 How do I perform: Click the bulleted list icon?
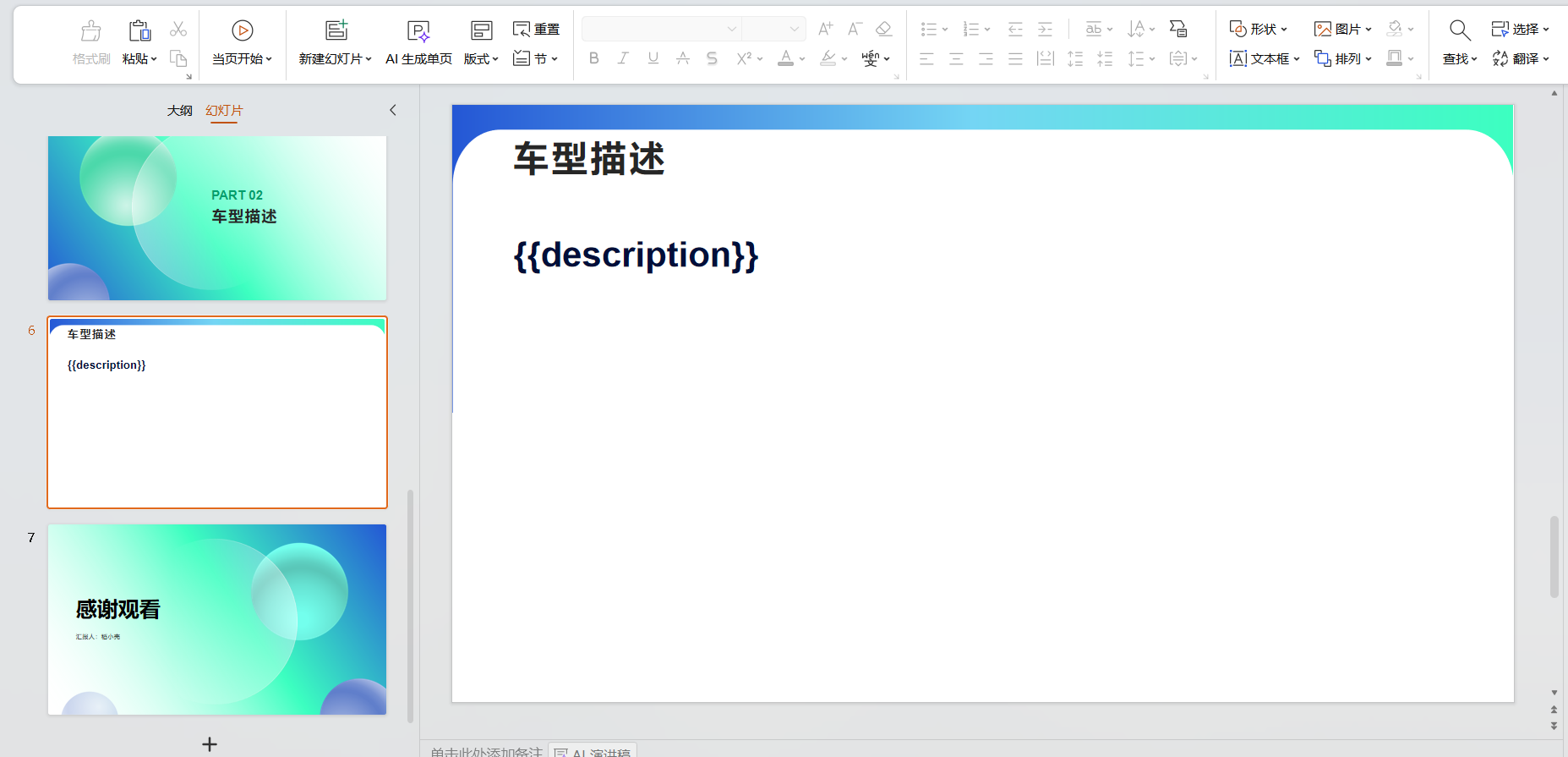929,30
